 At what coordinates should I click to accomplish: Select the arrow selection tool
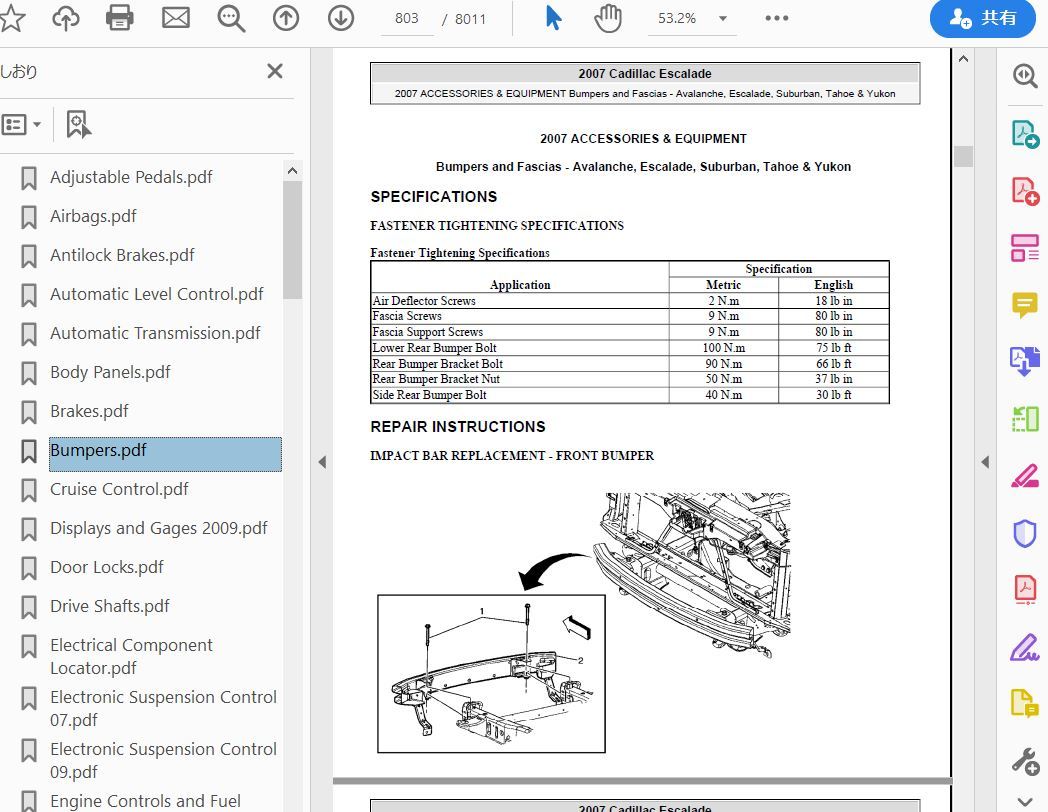tap(553, 18)
